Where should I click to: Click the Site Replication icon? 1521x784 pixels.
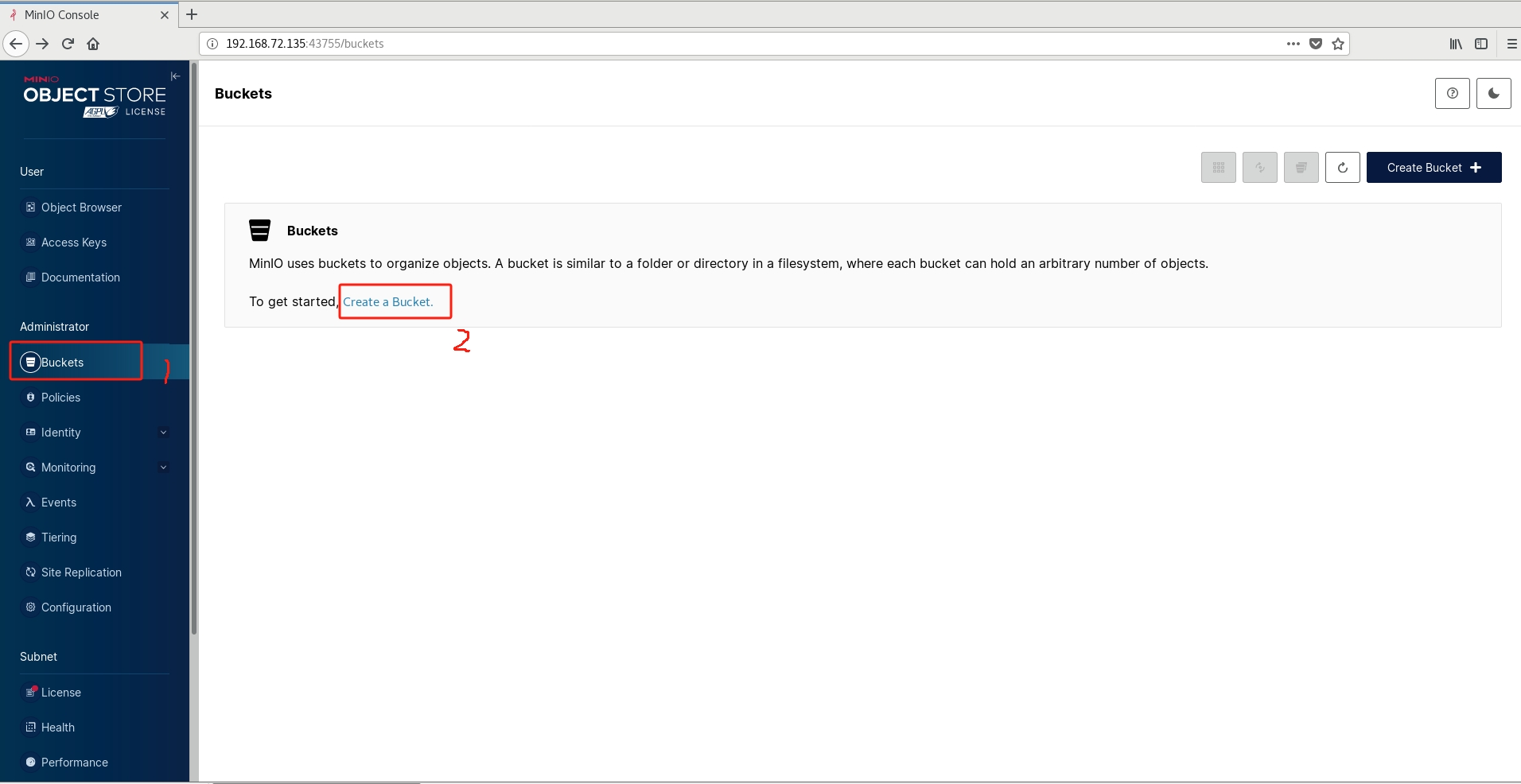pos(30,572)
